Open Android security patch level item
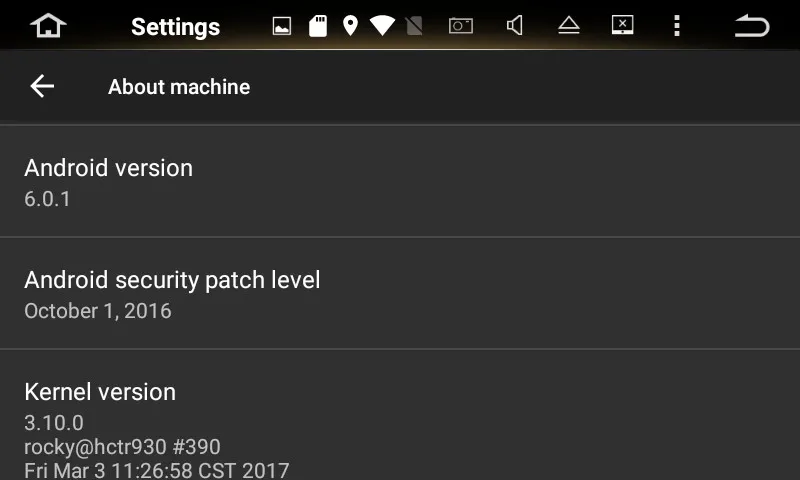 pyautogui.click(x=400, y=294)
